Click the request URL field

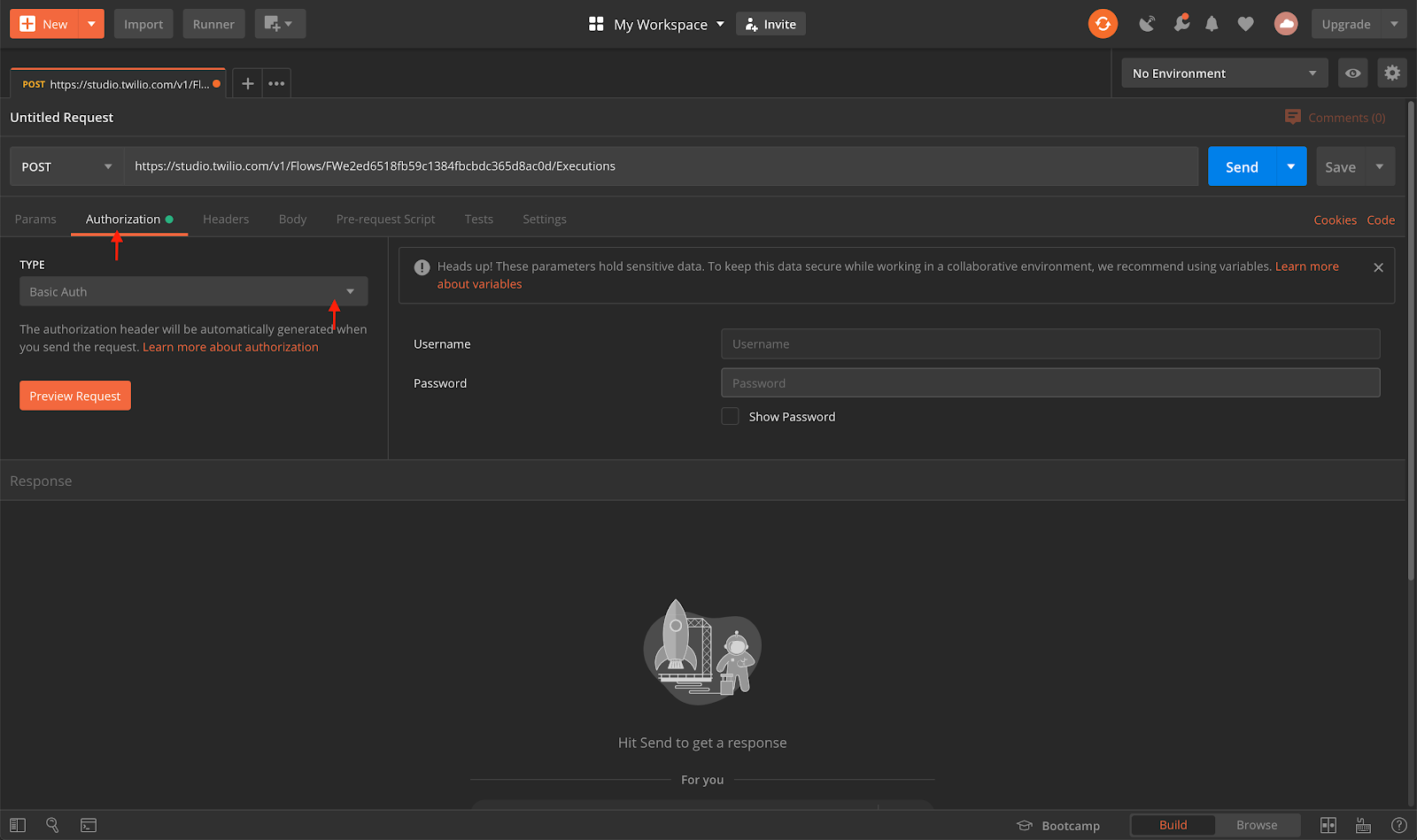661,166
